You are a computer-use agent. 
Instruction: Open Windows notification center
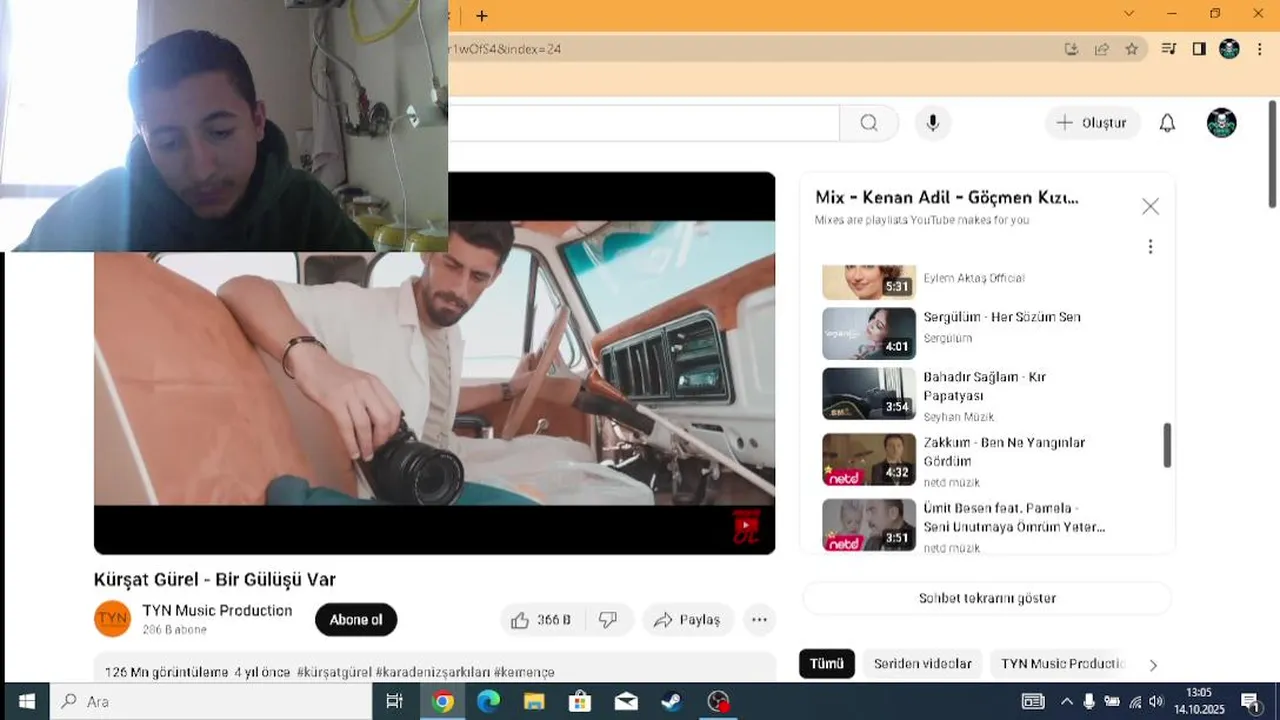pyautogui.click(x=1250, y=702)
